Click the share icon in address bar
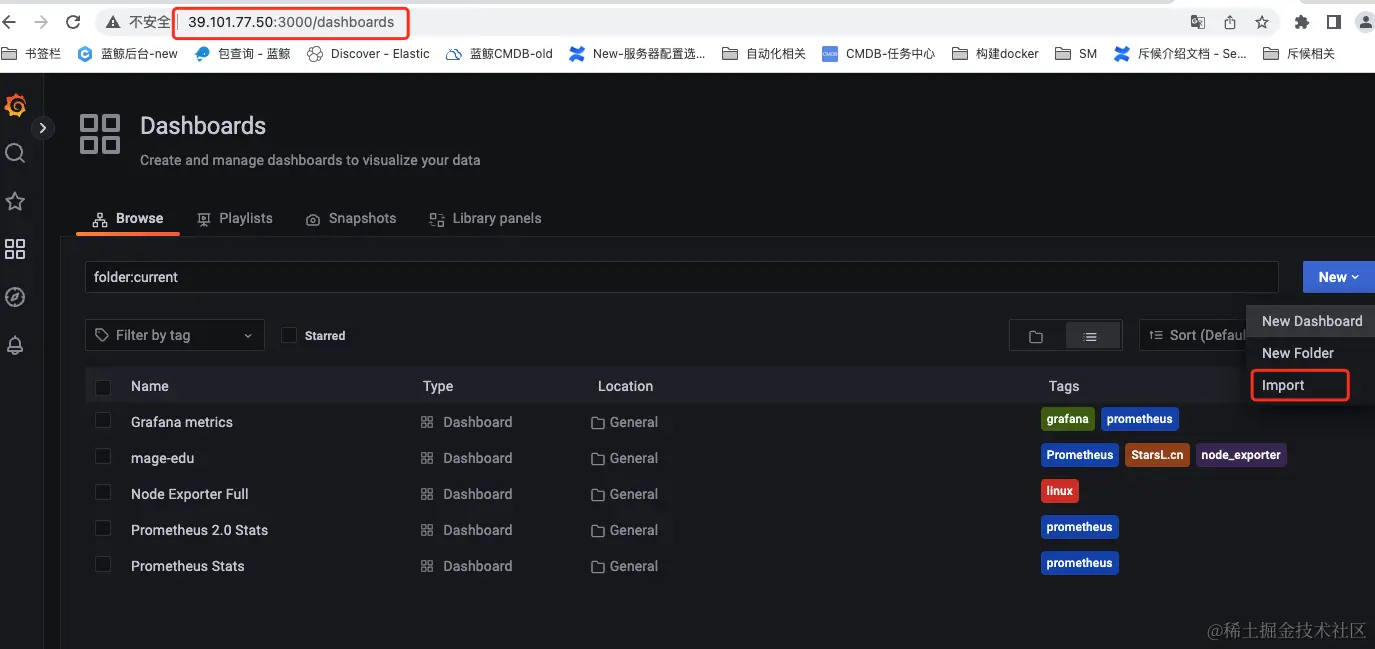The height and width of the screenshot is (649, 1375). coord(1229,22)
